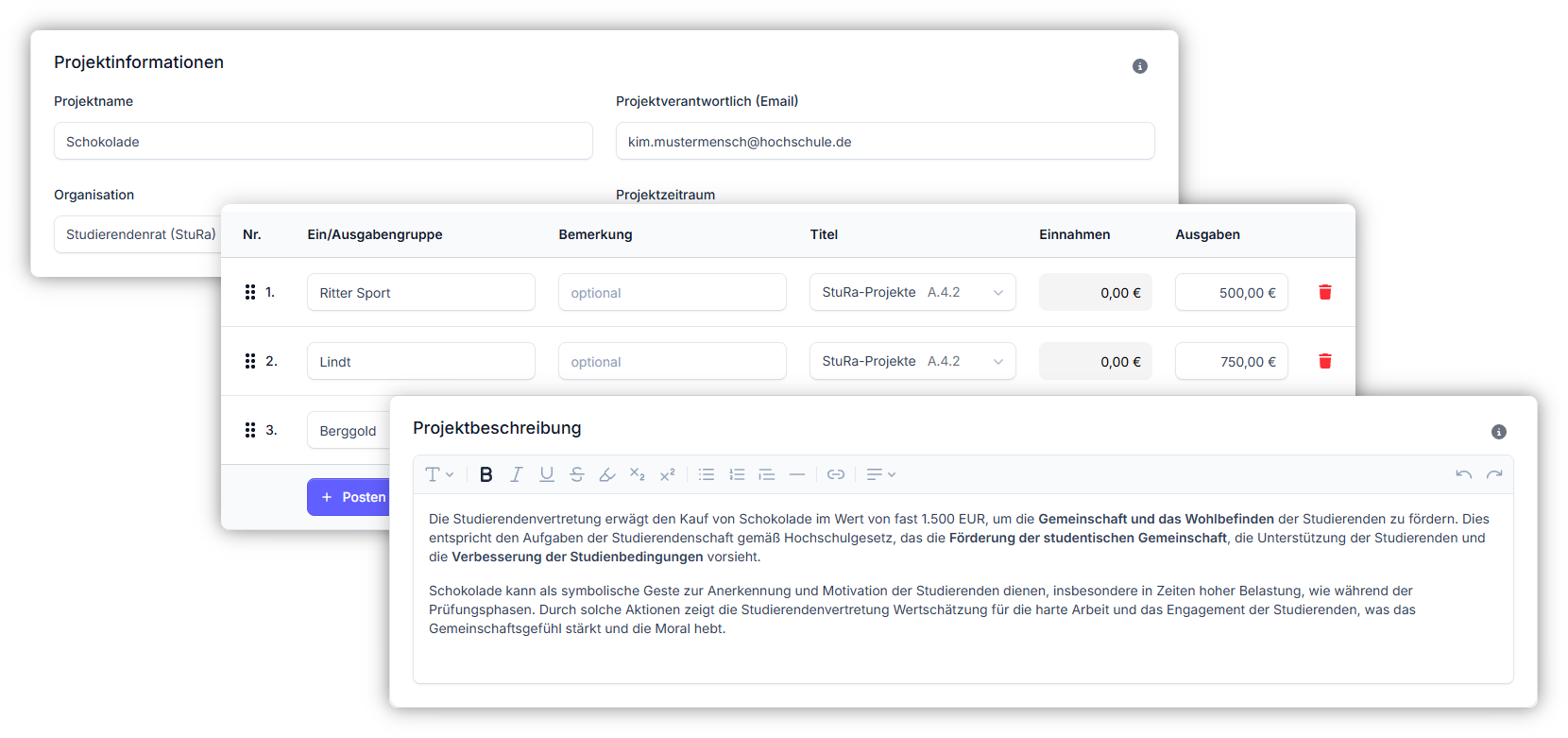Insert a horizontal rule line
Viewport: 1568px width, 738px height.
tap(797, 474)
